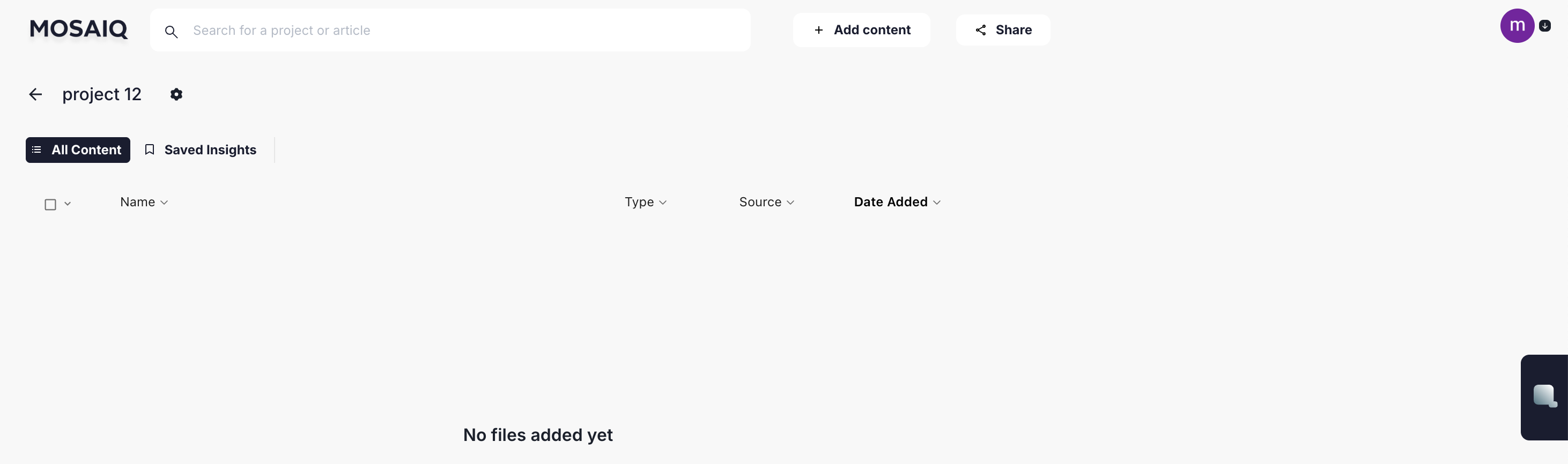Open the Type column filter
The width and height of the screenshot is (1568, 464).
click(645, 202)
